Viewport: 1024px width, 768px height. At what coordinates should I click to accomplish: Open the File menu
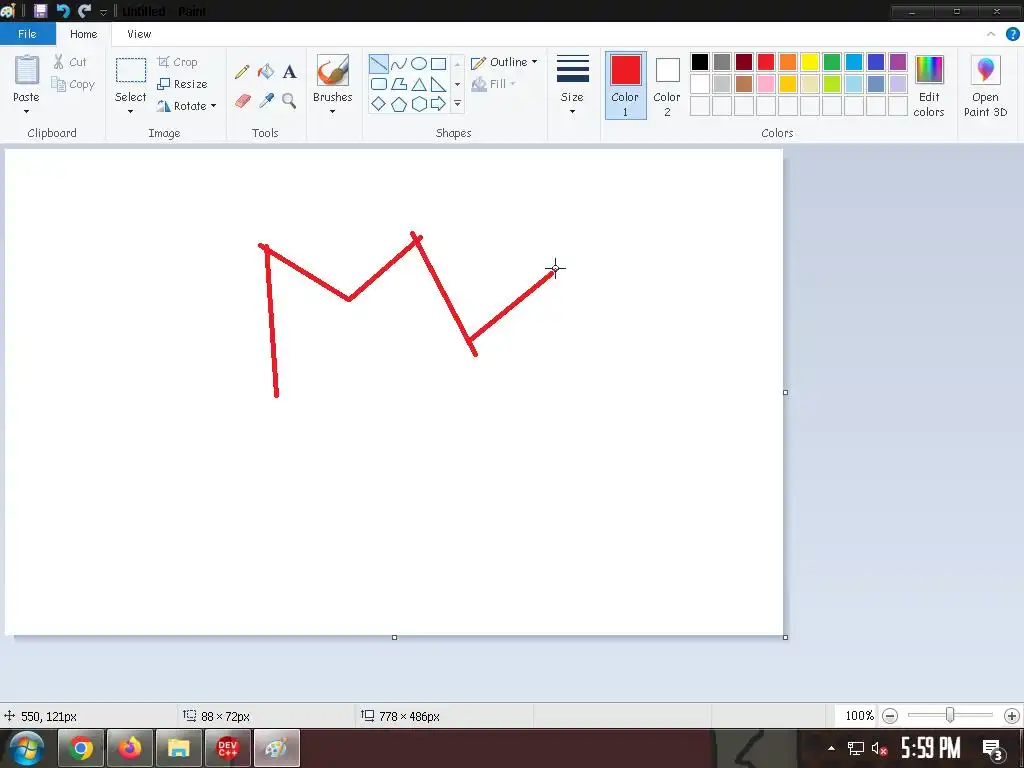coord(27,34)
